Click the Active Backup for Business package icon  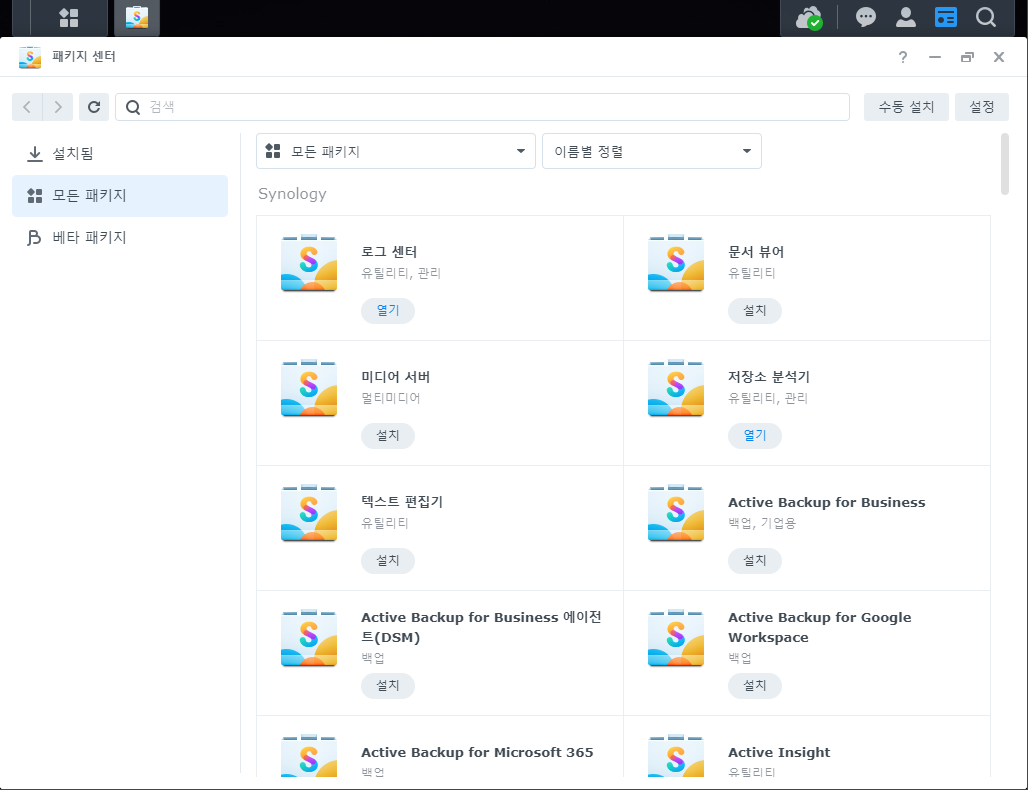676,513
